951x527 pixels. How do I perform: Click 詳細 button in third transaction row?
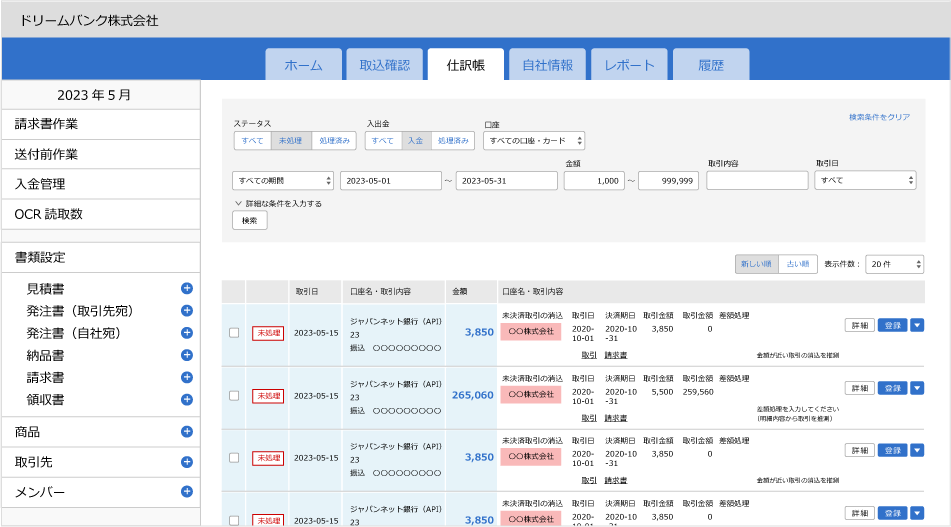click(859, 451)
